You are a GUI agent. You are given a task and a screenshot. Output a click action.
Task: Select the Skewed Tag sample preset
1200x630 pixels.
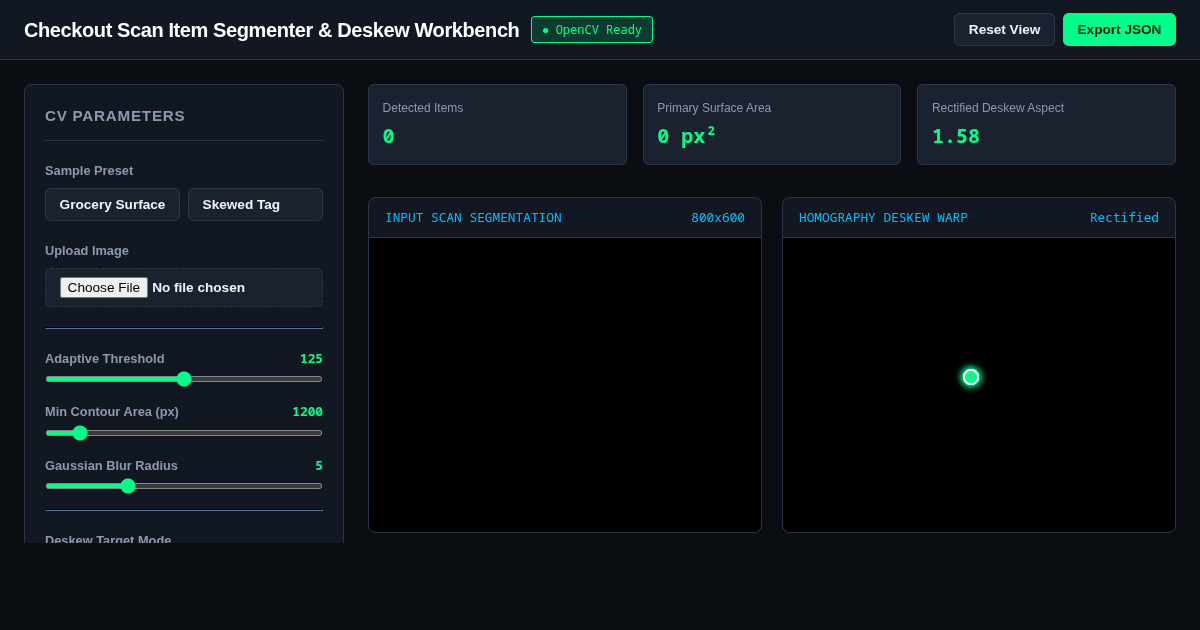click(x=255, y=205)
